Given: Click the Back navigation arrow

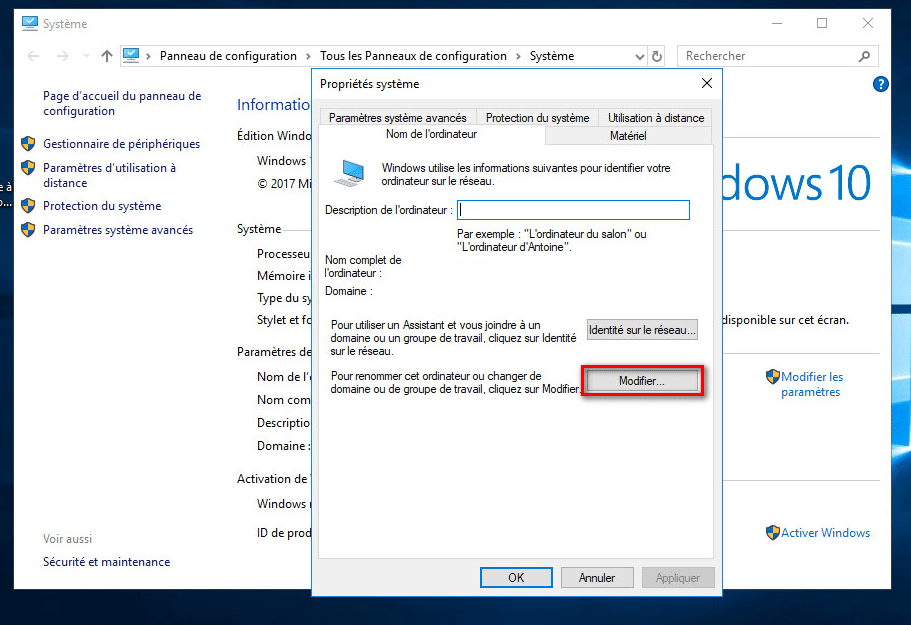Looking at the screenshot, I should coord(33,56).
